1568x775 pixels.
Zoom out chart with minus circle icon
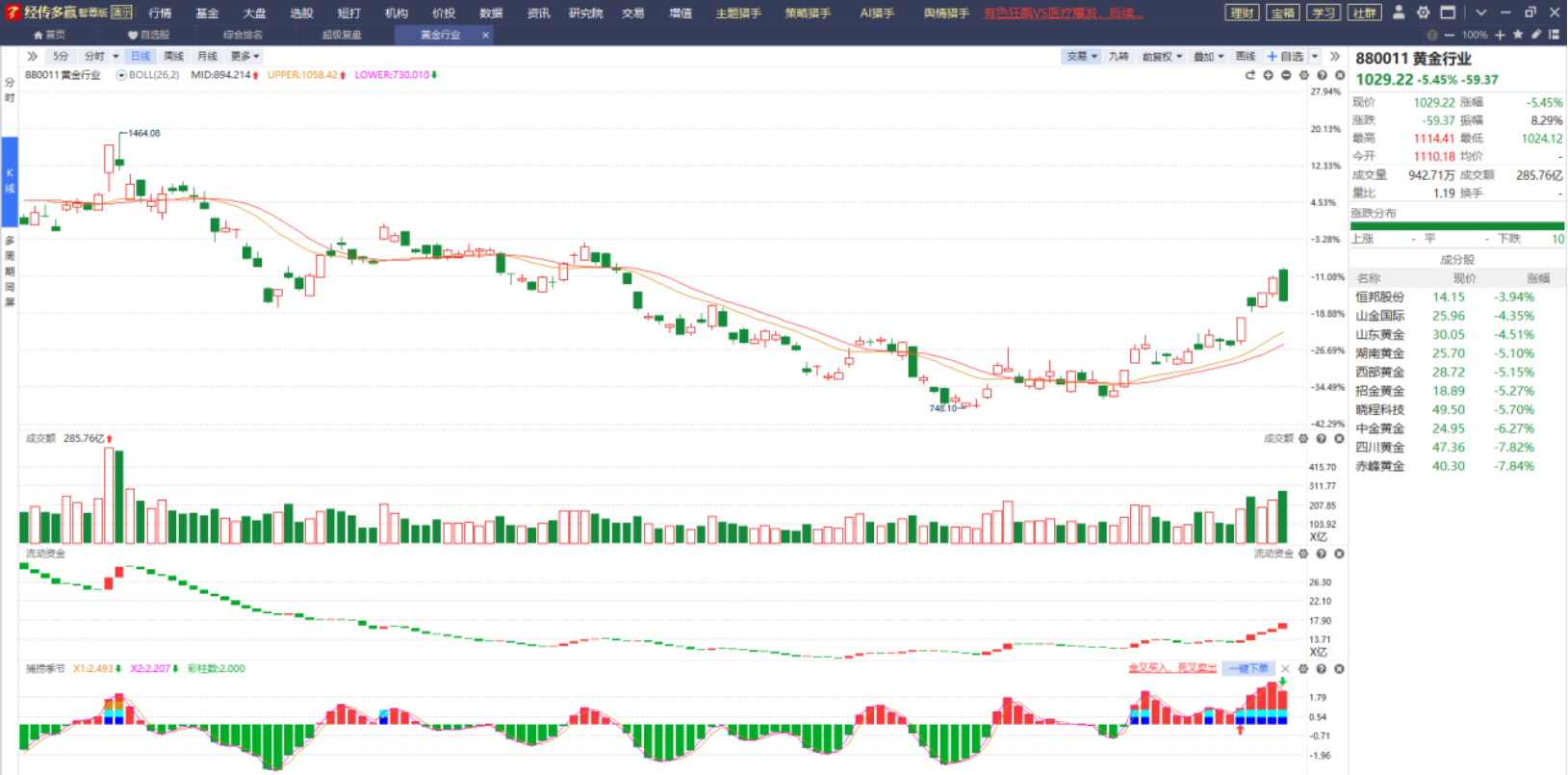click(x=1286, y=75)
